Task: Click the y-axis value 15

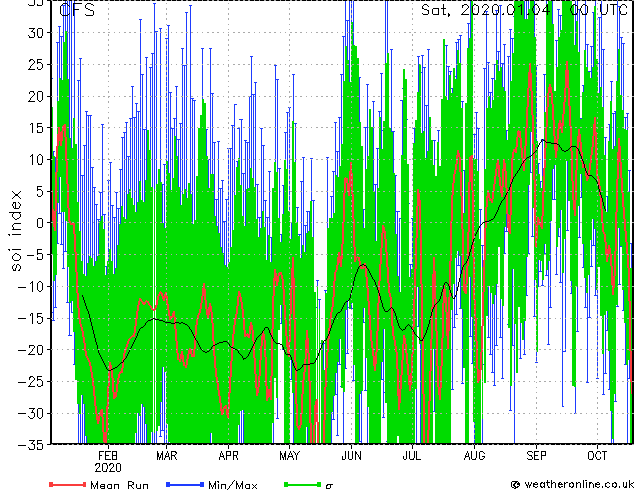Action: 36,128
